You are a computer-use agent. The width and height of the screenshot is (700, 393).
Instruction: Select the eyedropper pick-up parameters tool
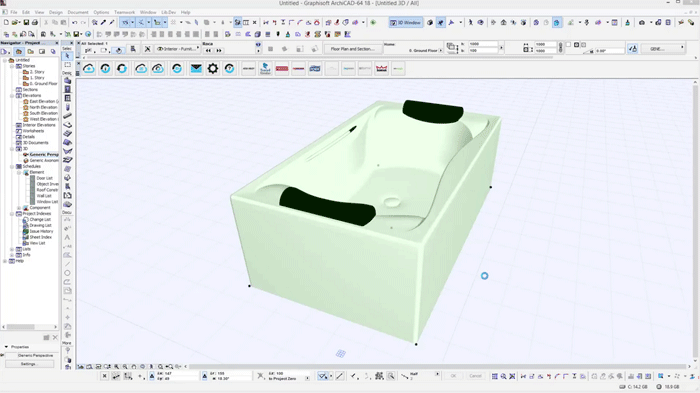[103, 22]
